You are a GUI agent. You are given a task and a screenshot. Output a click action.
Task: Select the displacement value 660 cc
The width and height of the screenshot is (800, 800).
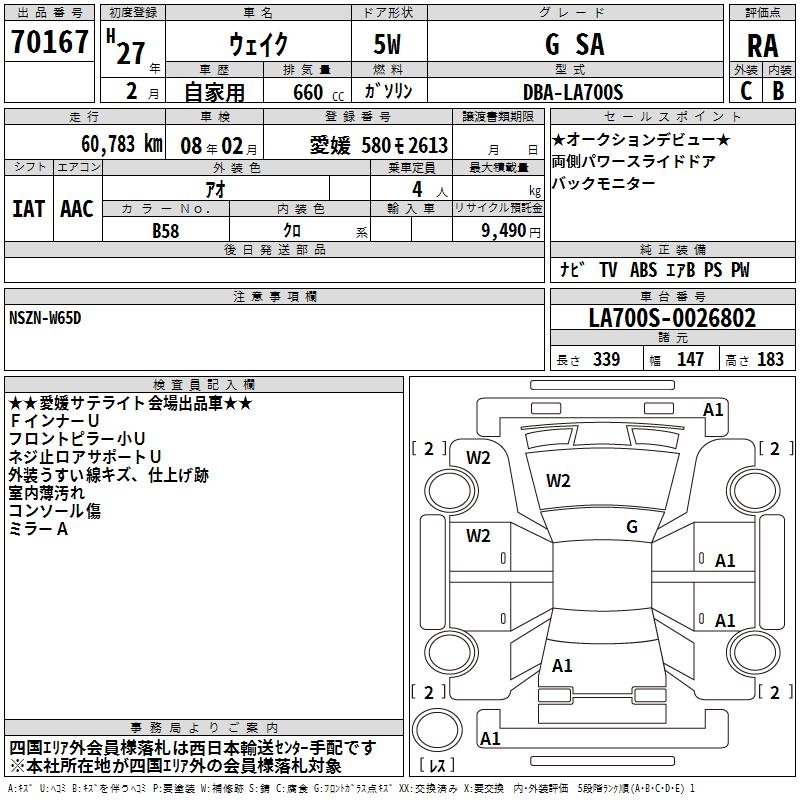318,93
